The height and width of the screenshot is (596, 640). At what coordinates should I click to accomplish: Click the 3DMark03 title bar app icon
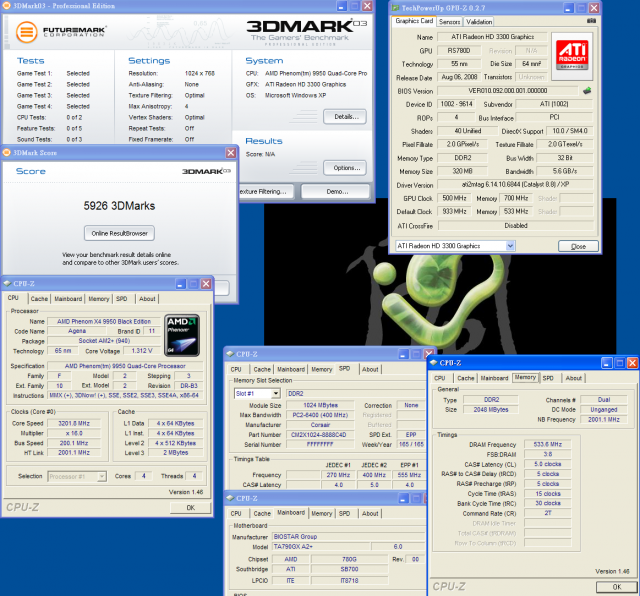(x=7, y=6)
